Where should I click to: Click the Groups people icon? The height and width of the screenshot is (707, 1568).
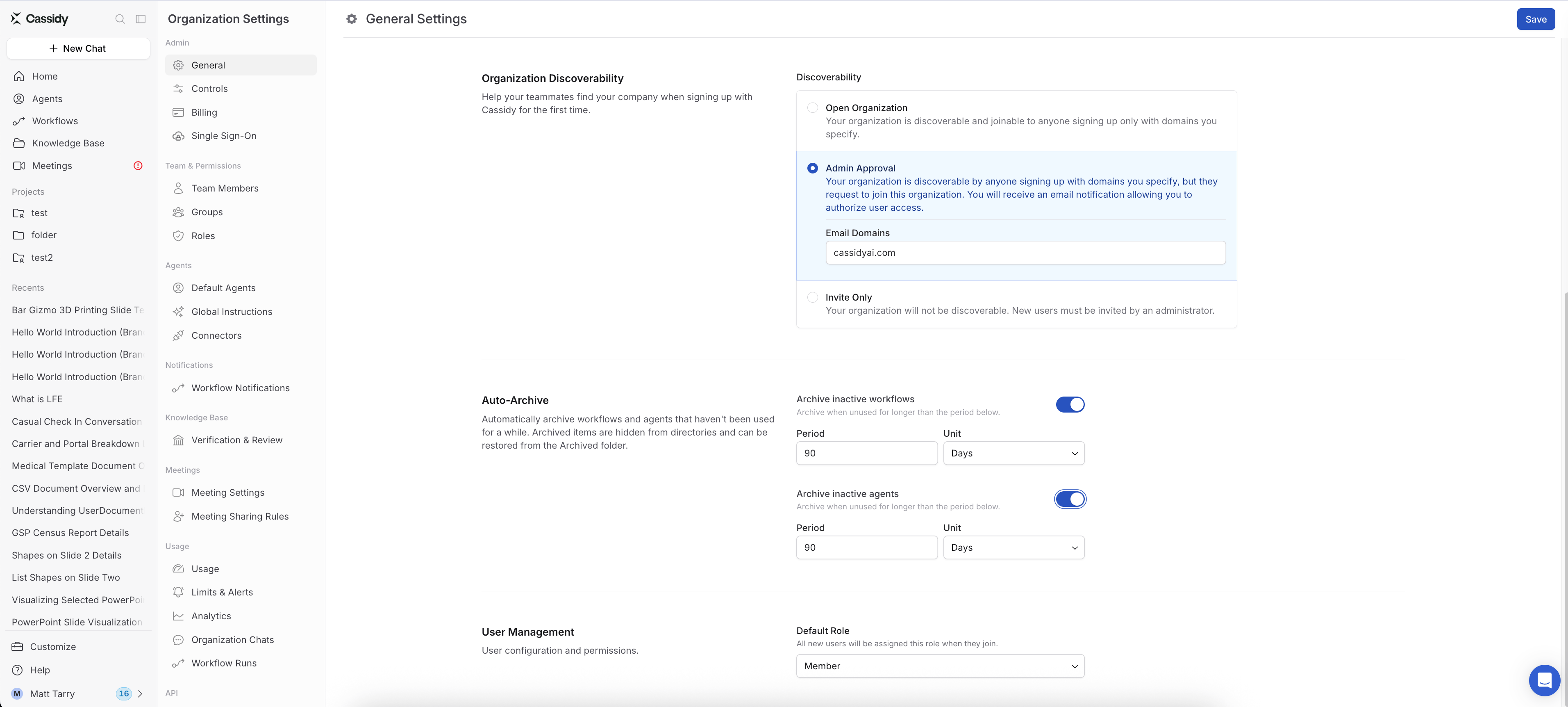point(178,212)
